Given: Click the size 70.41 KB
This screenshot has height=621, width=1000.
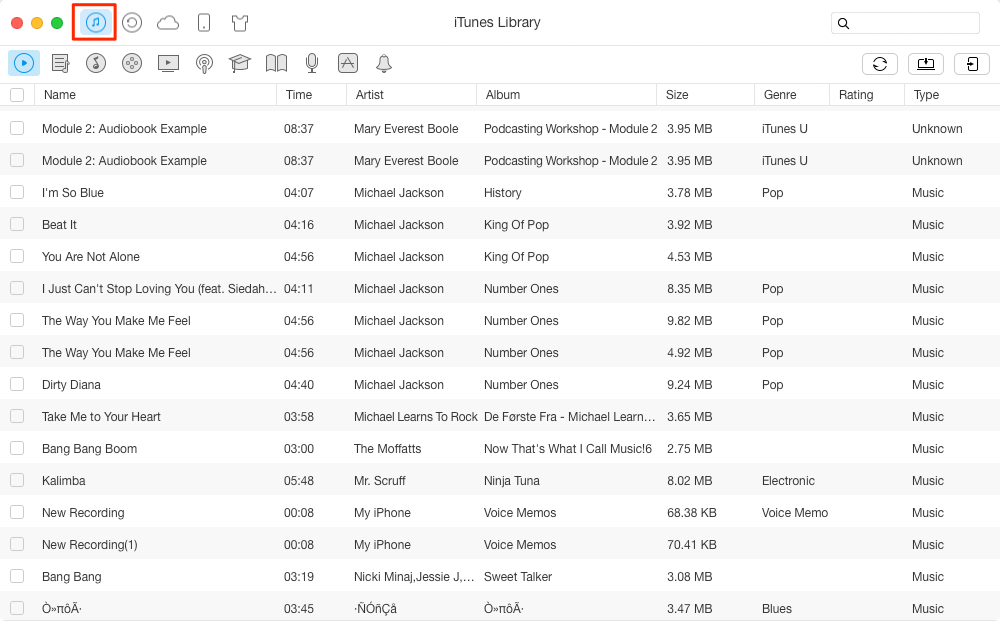Looking at the screenshot, I should point(692,544).
